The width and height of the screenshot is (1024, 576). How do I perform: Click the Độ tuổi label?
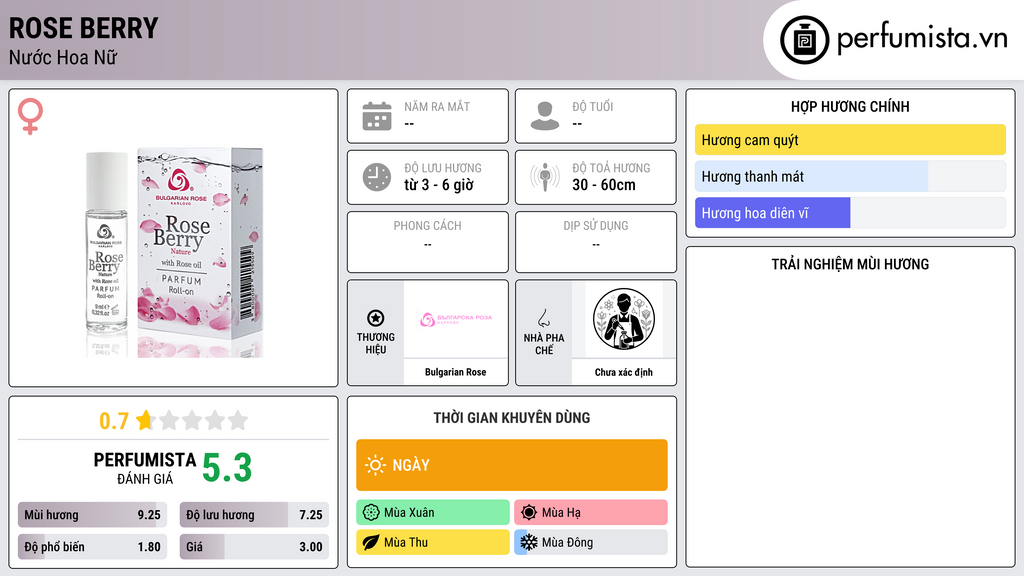593,106
